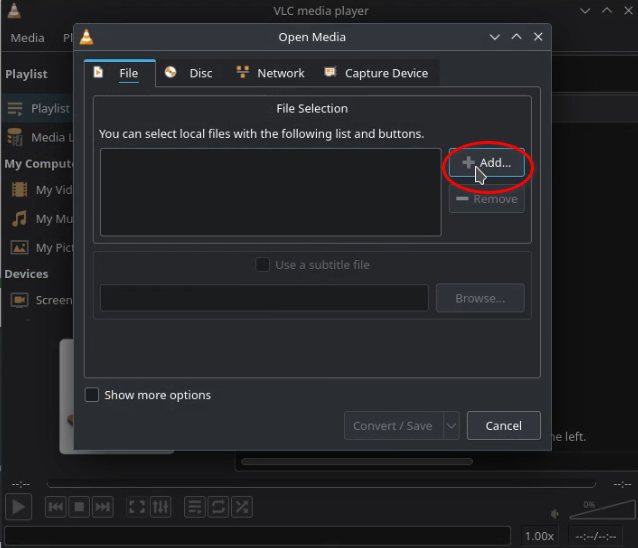Toggle the playlist view icon
Screen dimensions: 638x548
(x=195, y=507)
